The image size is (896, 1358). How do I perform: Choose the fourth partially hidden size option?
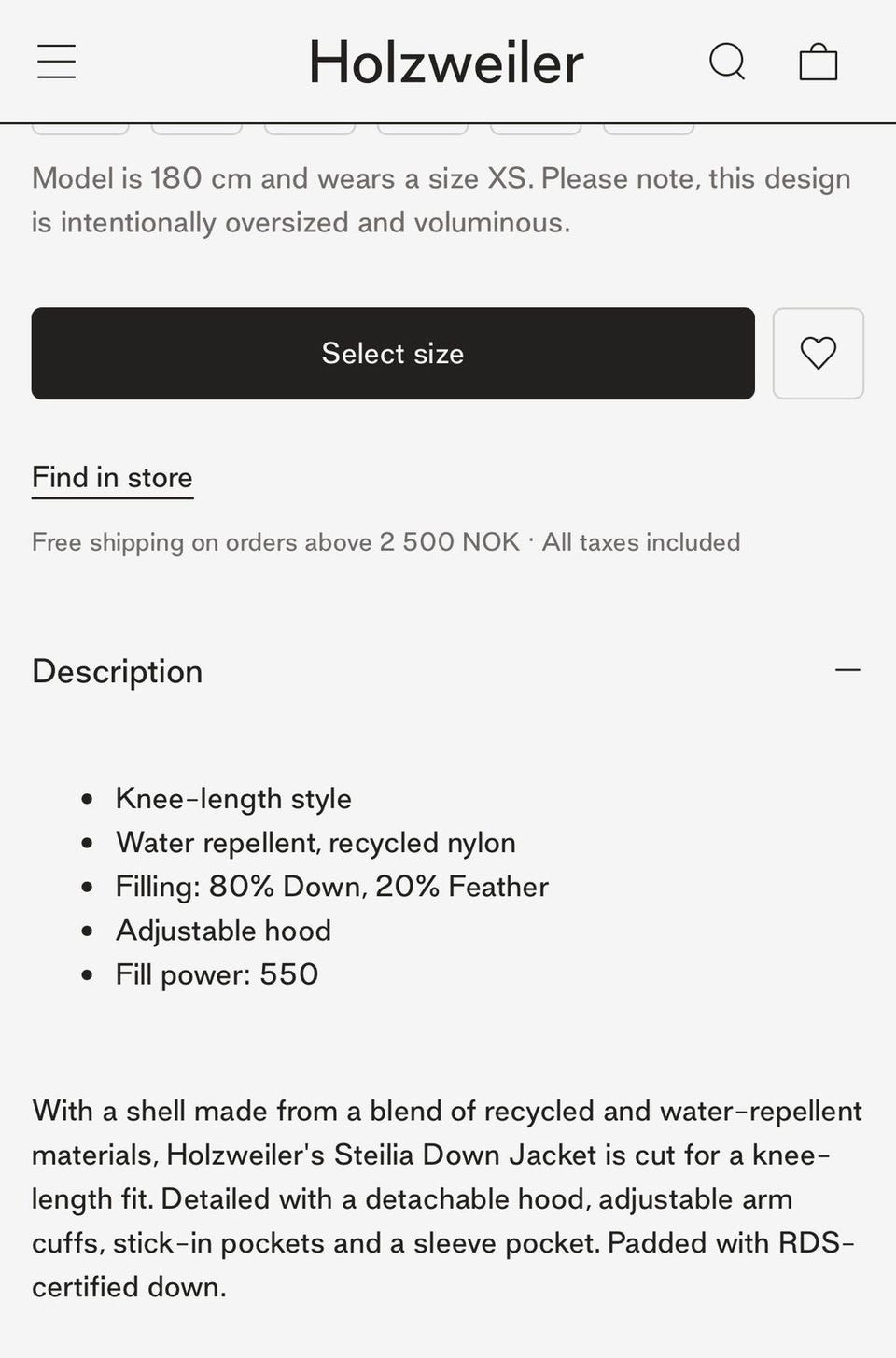(423, 129)
